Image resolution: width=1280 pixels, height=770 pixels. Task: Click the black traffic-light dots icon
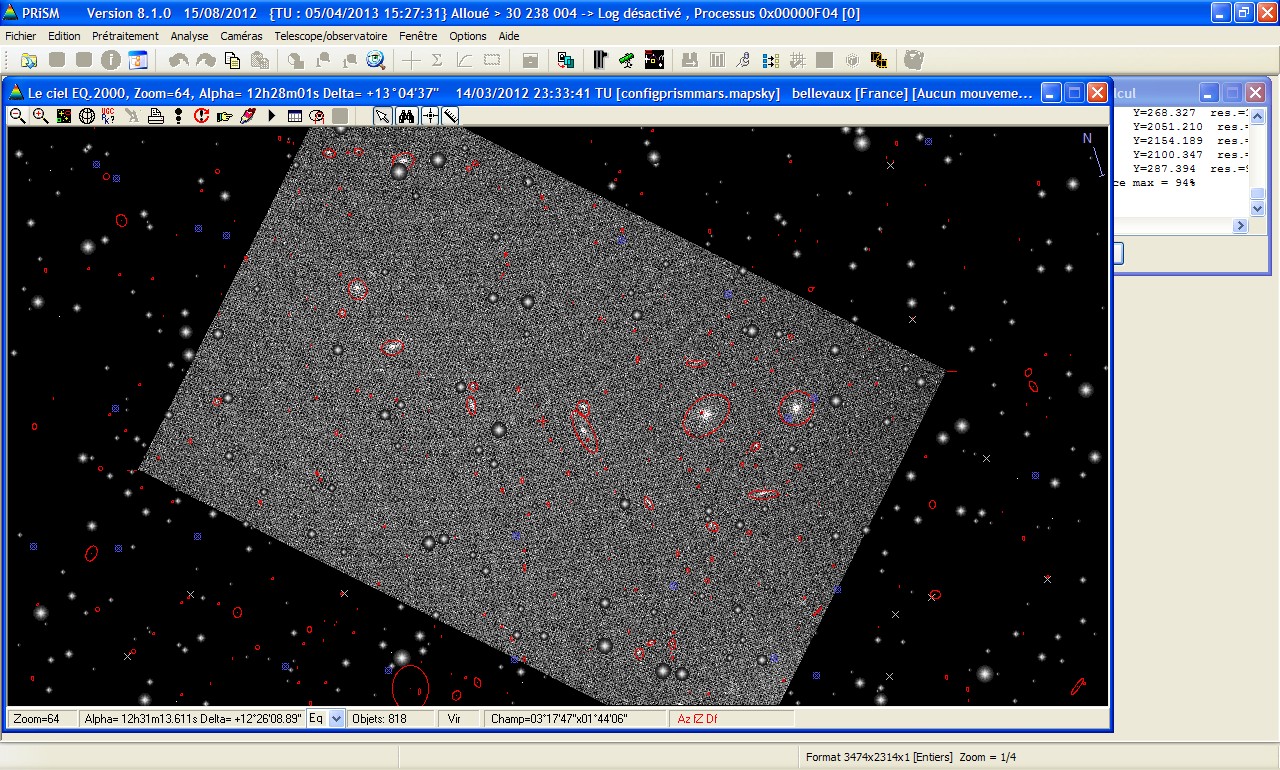click(x=178, y=116)
